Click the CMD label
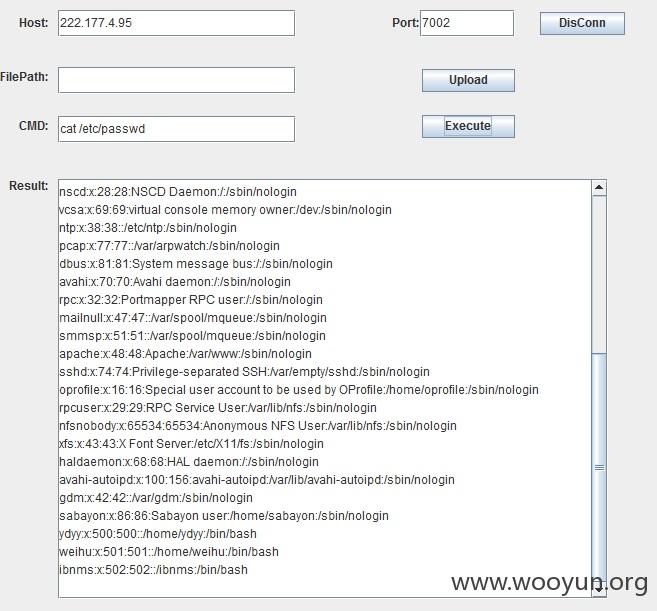 coord(34,126)
